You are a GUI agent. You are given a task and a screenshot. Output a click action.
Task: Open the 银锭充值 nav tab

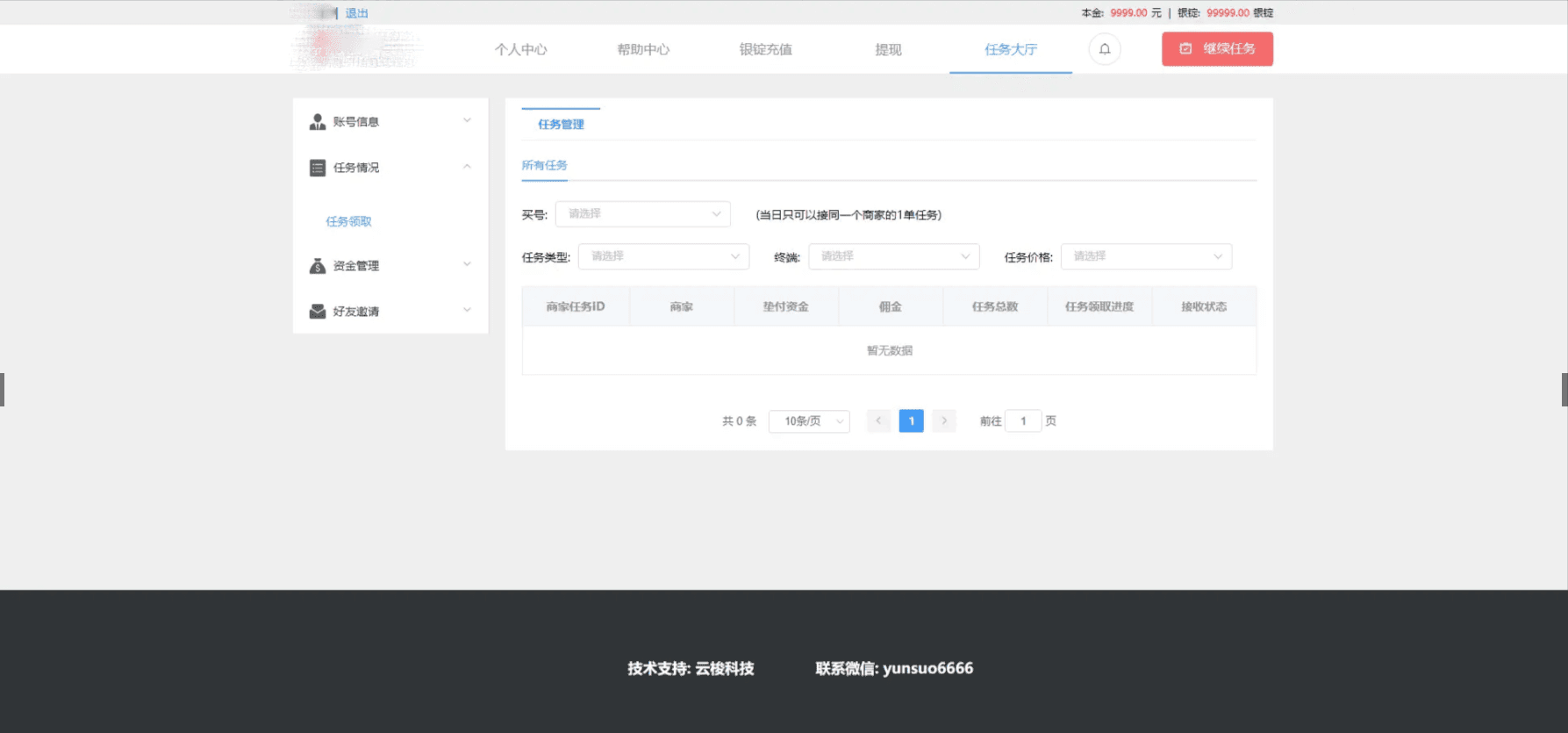point(765,50)
